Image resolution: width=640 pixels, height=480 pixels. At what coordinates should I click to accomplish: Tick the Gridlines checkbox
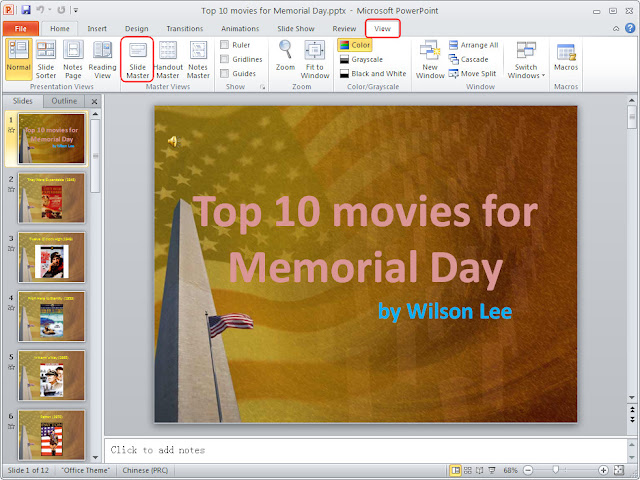point(224,59)
